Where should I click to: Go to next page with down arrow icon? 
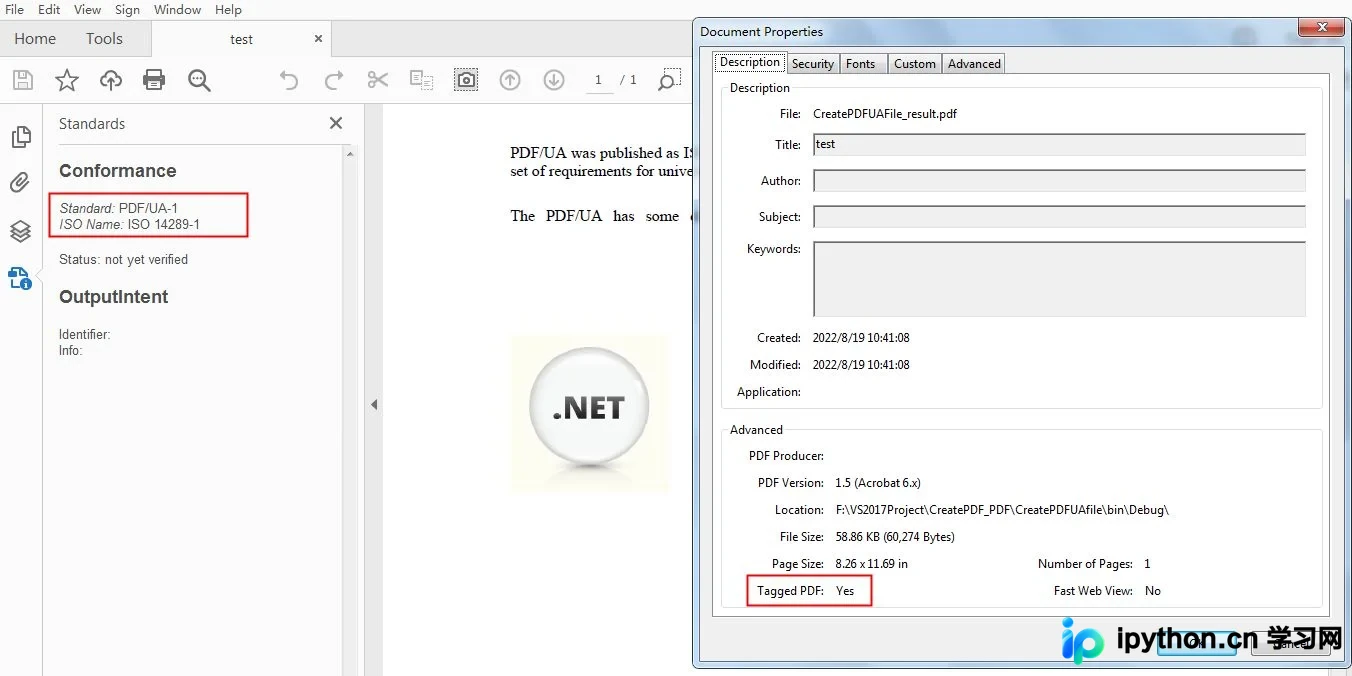tap(554, 80)
